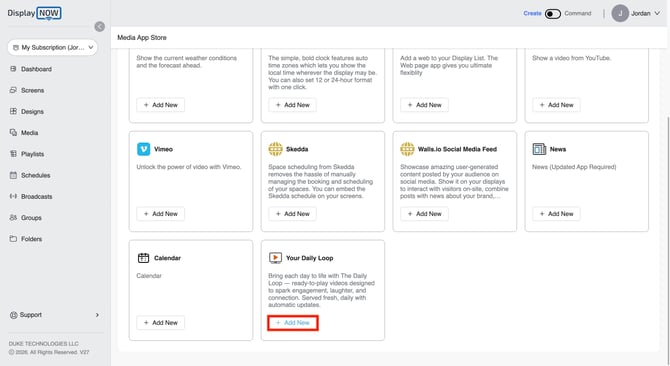670x366 pixels.
Task: Click the Display NOW logo
Action: [35, 13]
